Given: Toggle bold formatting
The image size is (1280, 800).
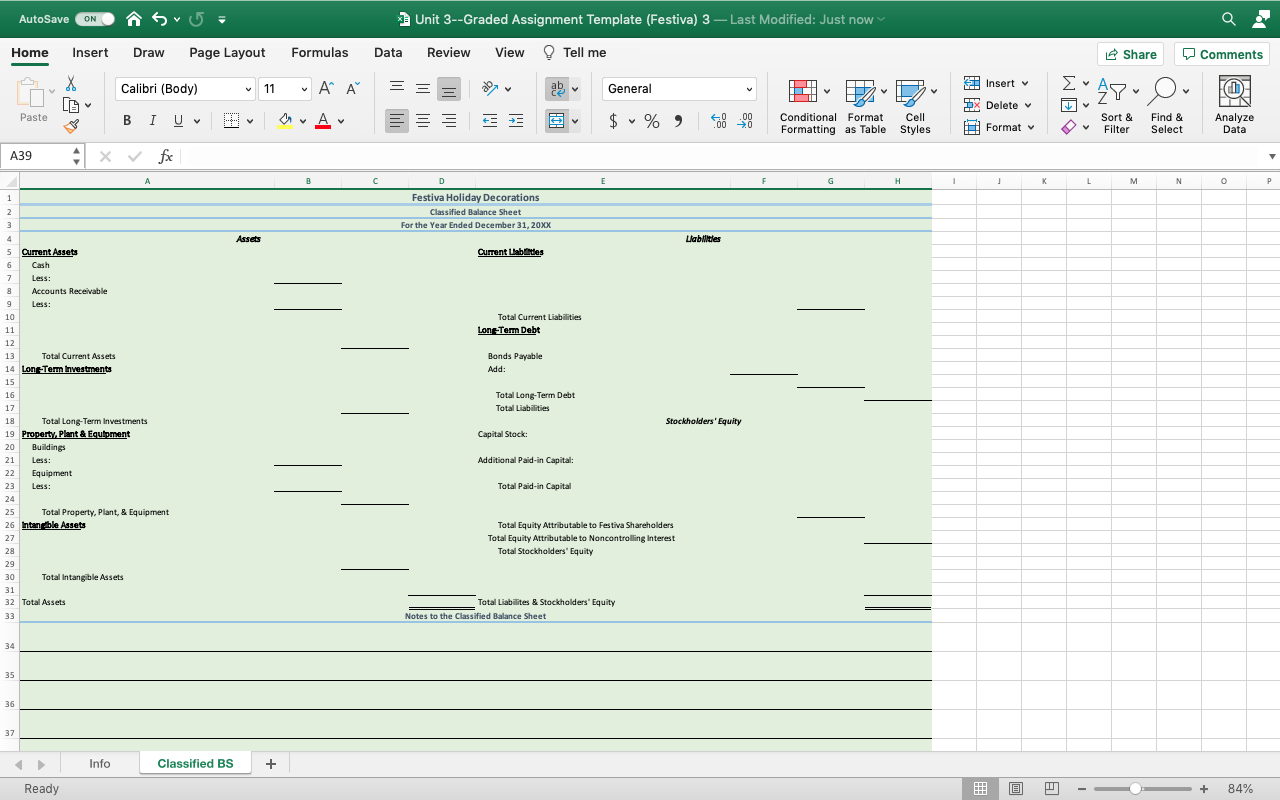Looking at the screenshot, I should pyautogui.click(x=127, y=121).
